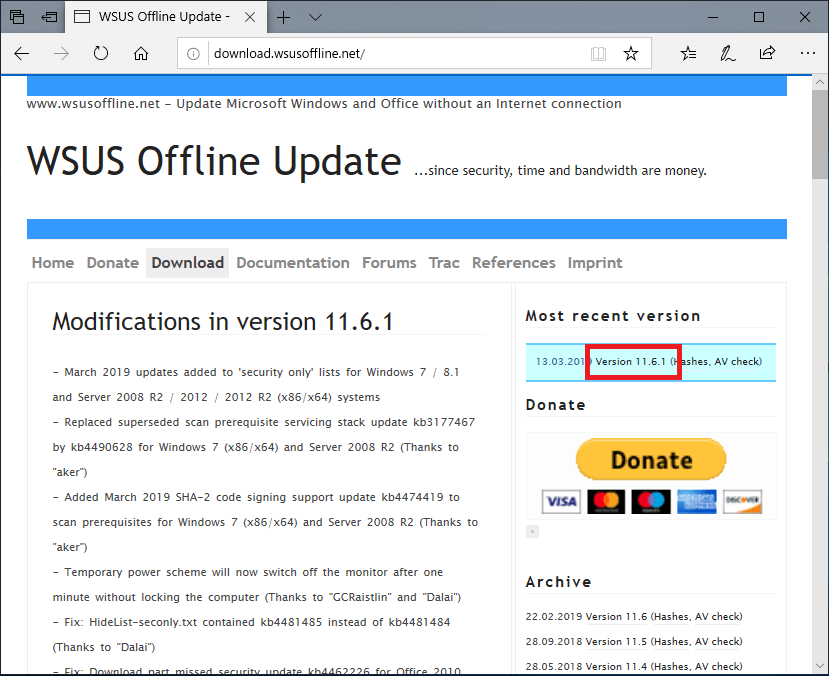This screenshot has width=831, height=678.
Task: Click the scrollbar down arrow
Action: point(820,666)
